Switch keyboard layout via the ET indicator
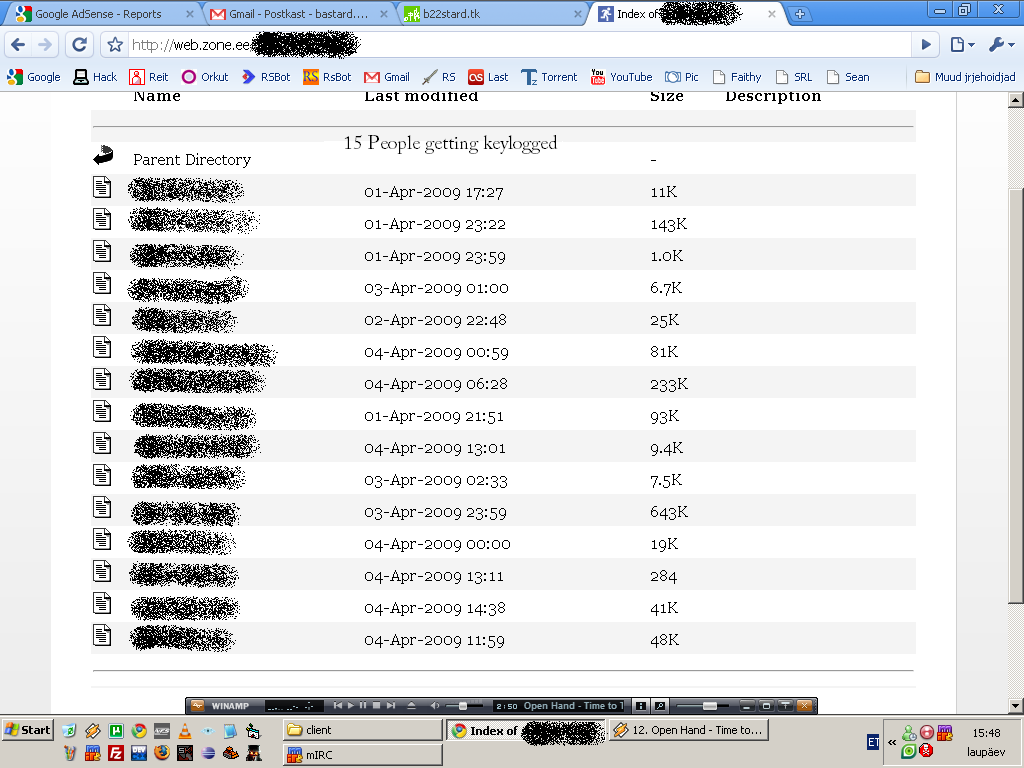 coord(873,741)
